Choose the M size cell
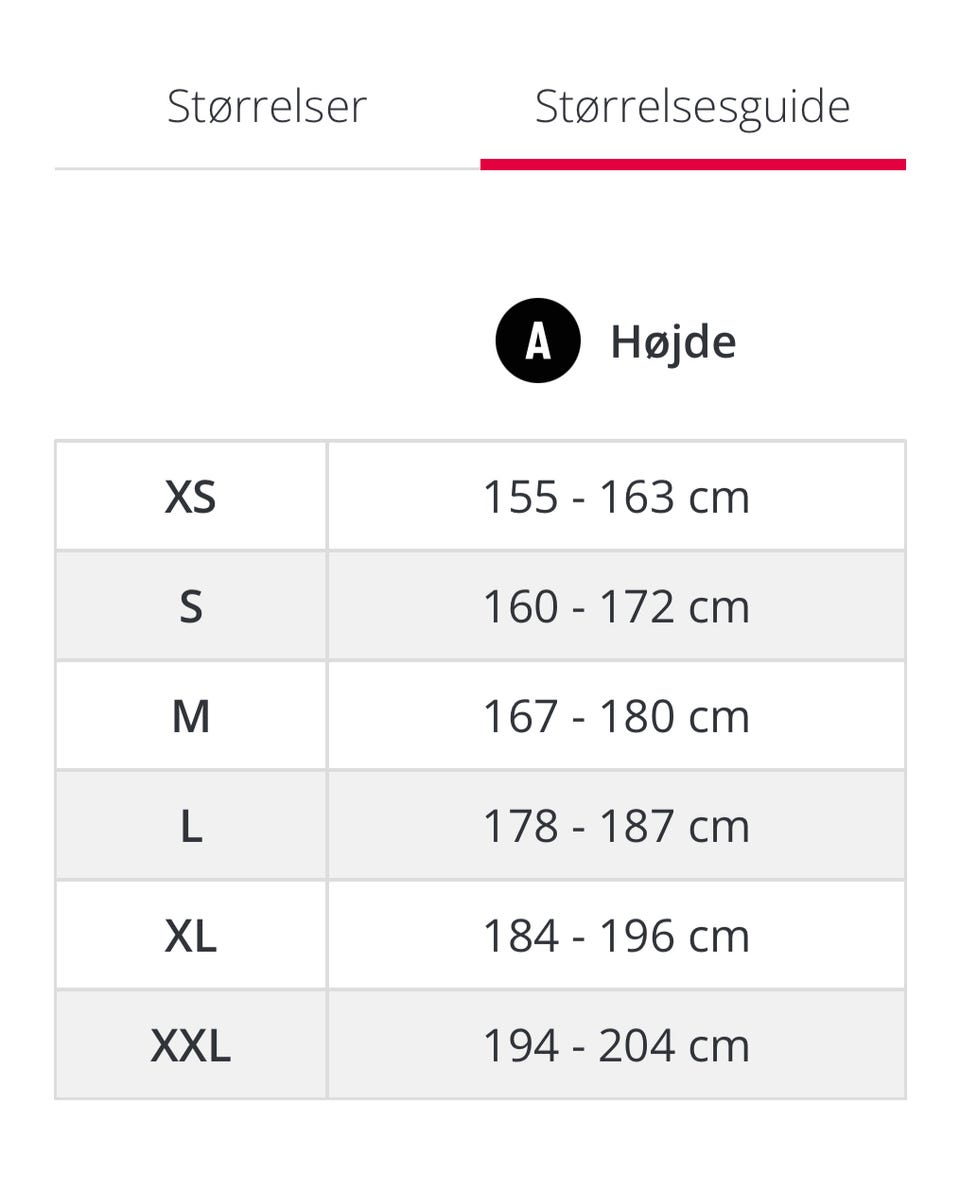Viewport: 960px width, 1192px height. tap(190, 717)
